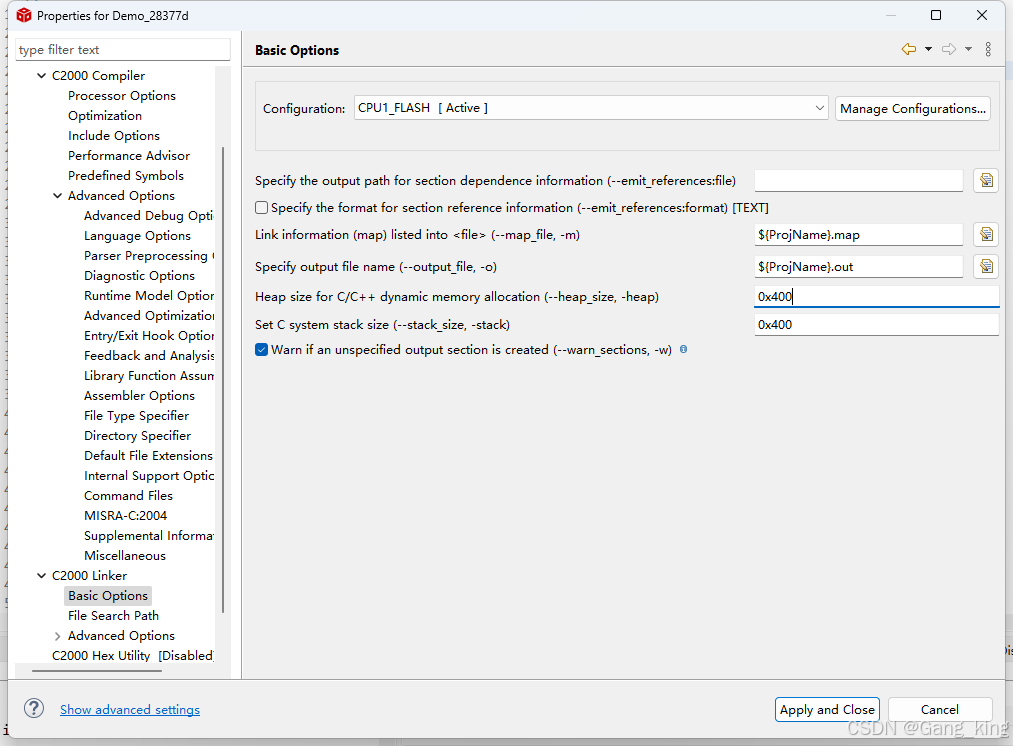
Task: Select Feedback and Analysis item
Action: pos(149,356)
